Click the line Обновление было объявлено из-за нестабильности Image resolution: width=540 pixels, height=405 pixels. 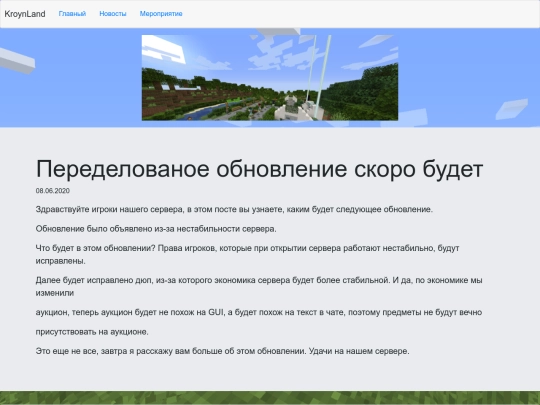[156, 229]
